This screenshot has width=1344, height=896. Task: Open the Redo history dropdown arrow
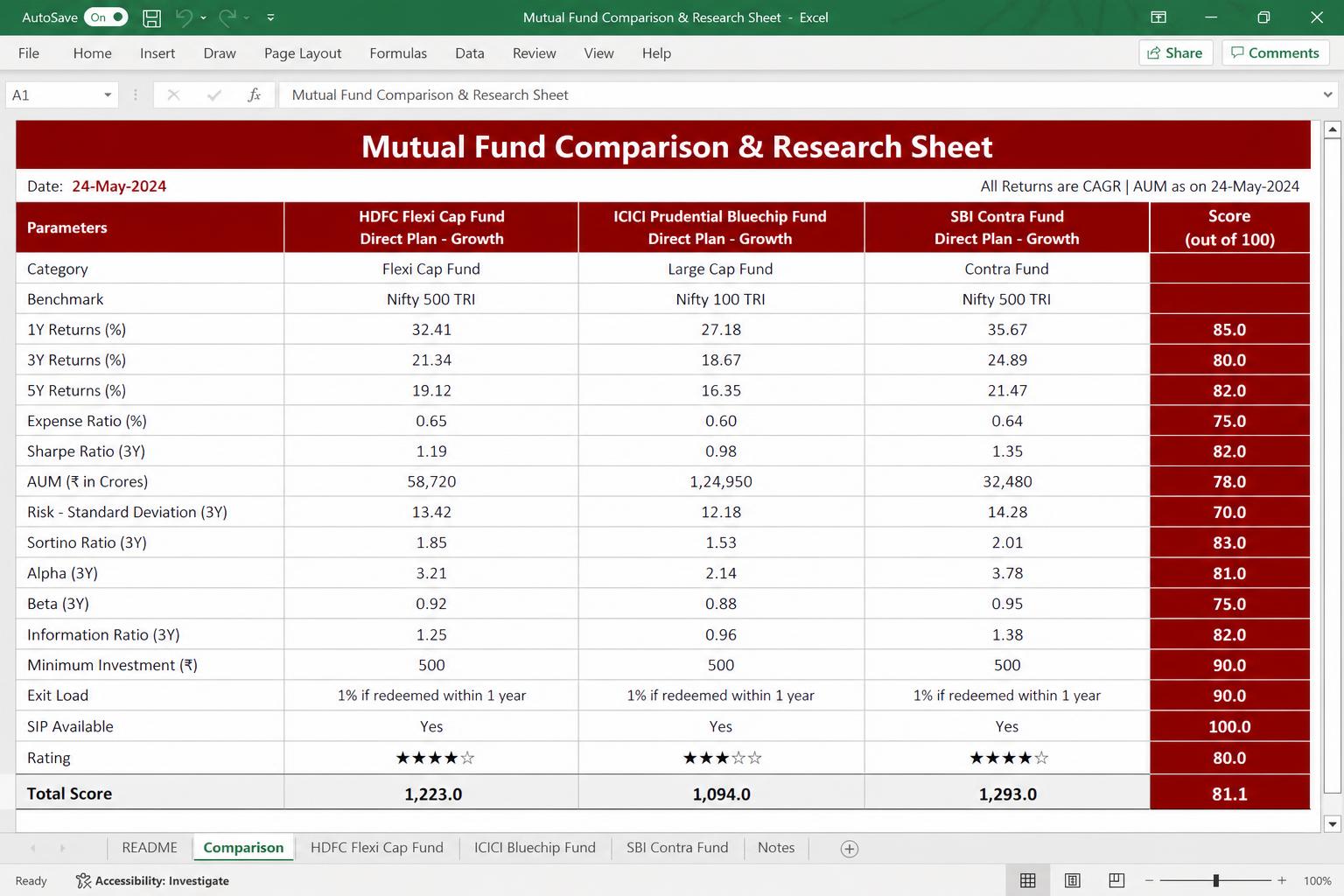pos(247,17)
